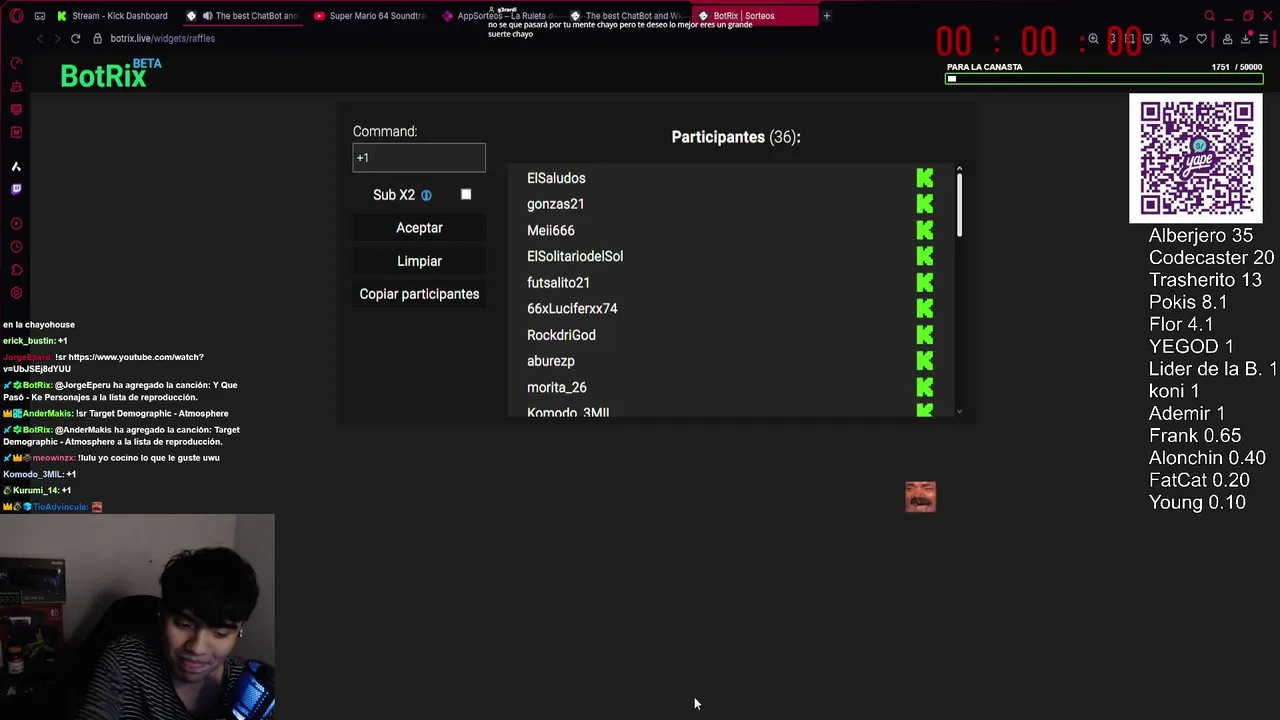Click the profile stamp icon in toolbar

pyautogui.click(x=1228, y=39)
